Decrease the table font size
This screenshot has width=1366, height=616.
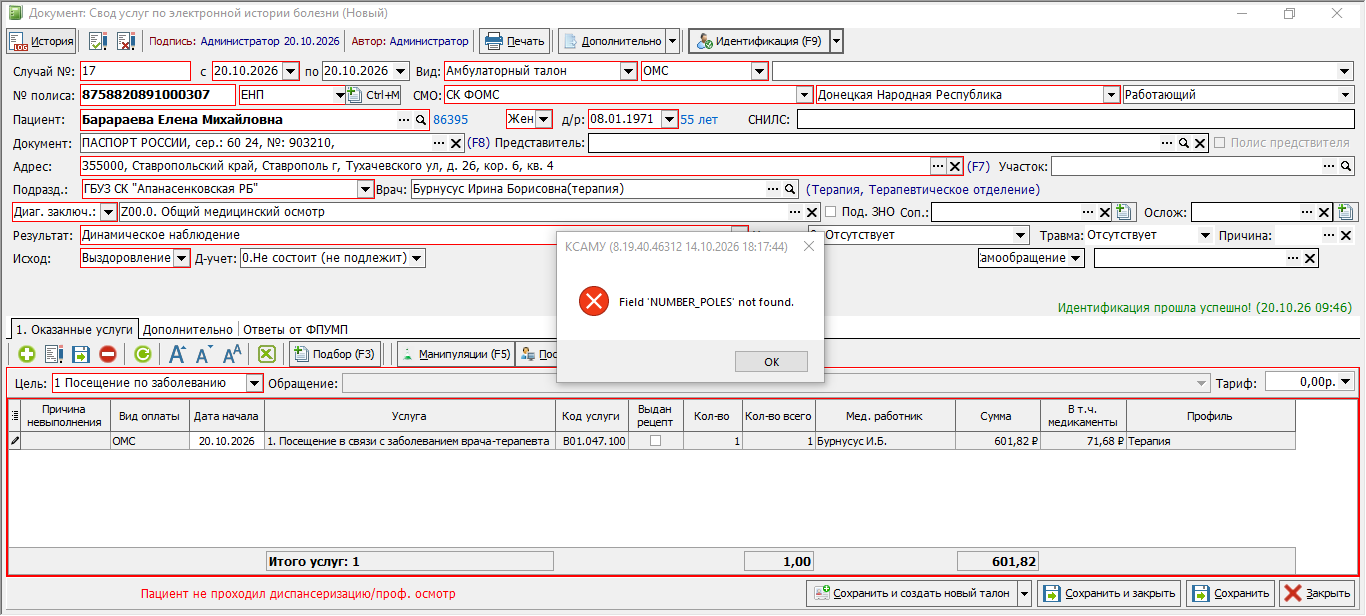203,354
